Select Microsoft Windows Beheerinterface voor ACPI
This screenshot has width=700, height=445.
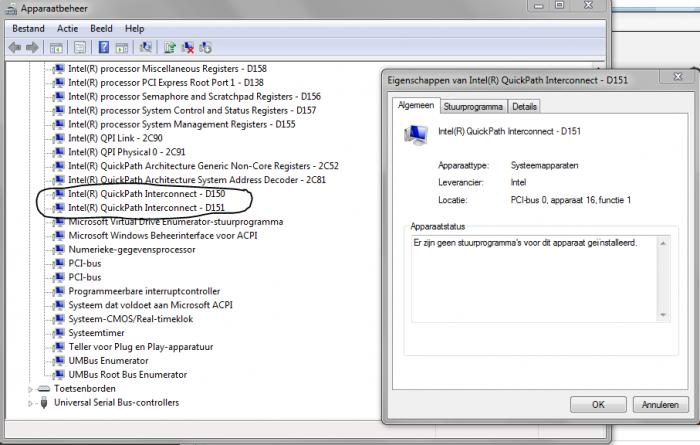162,236
